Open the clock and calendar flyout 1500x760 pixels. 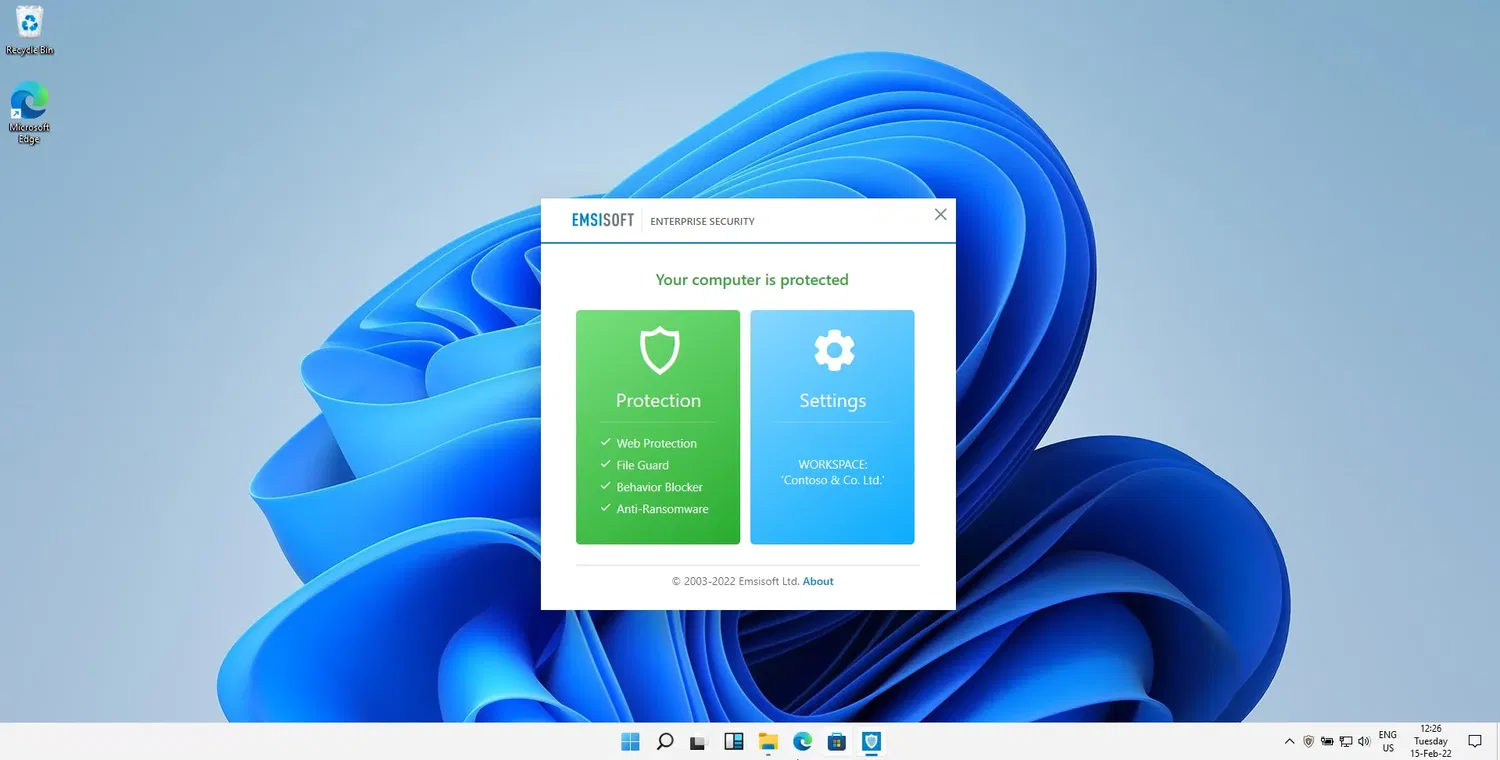pyautogui.click(x=1431, y=742)
